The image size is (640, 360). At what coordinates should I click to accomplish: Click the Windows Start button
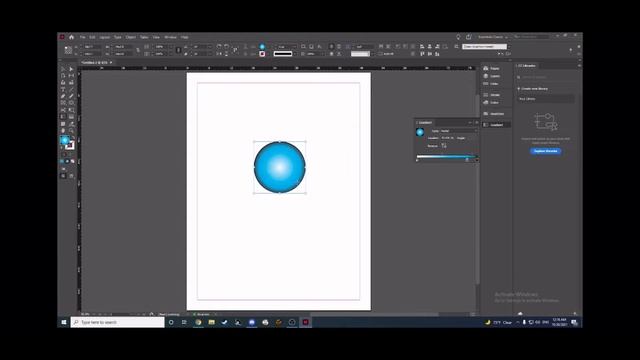(x=64, y=322)
